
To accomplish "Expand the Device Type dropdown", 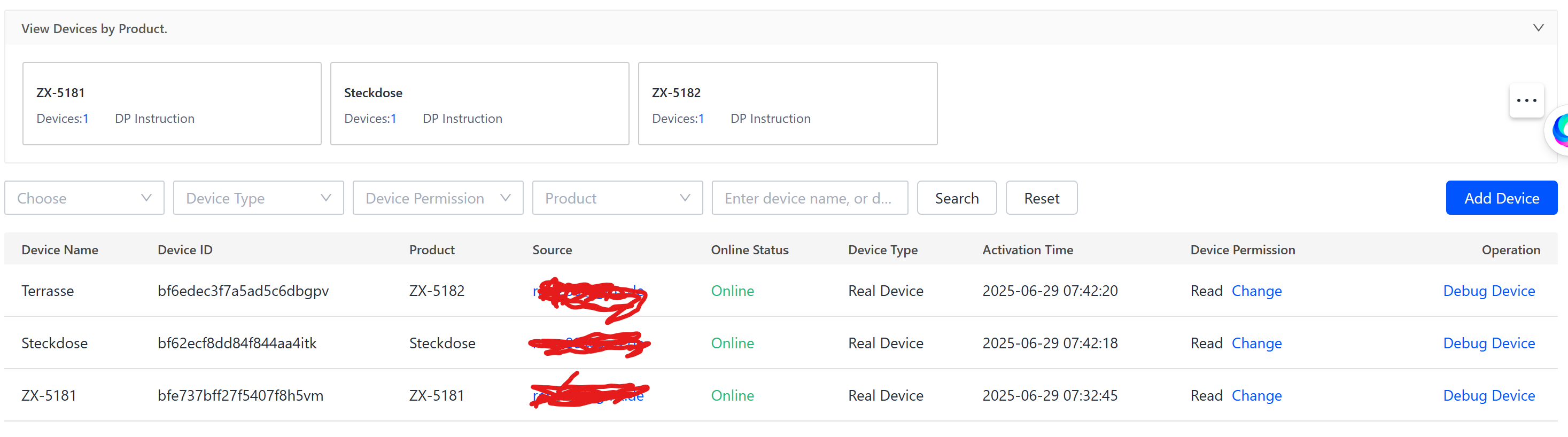I will 258,198.
